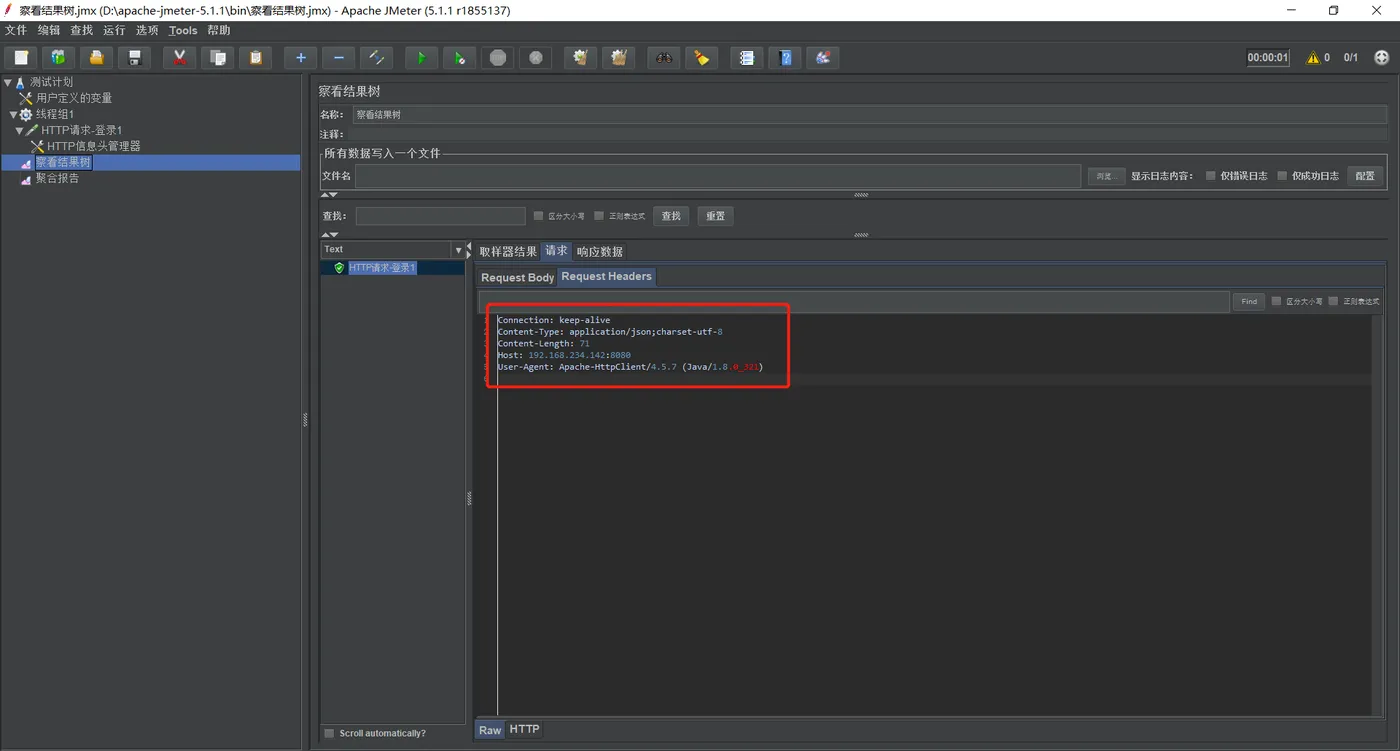Open the 运行 menu
1400x751 pixels.
point(114,31)
